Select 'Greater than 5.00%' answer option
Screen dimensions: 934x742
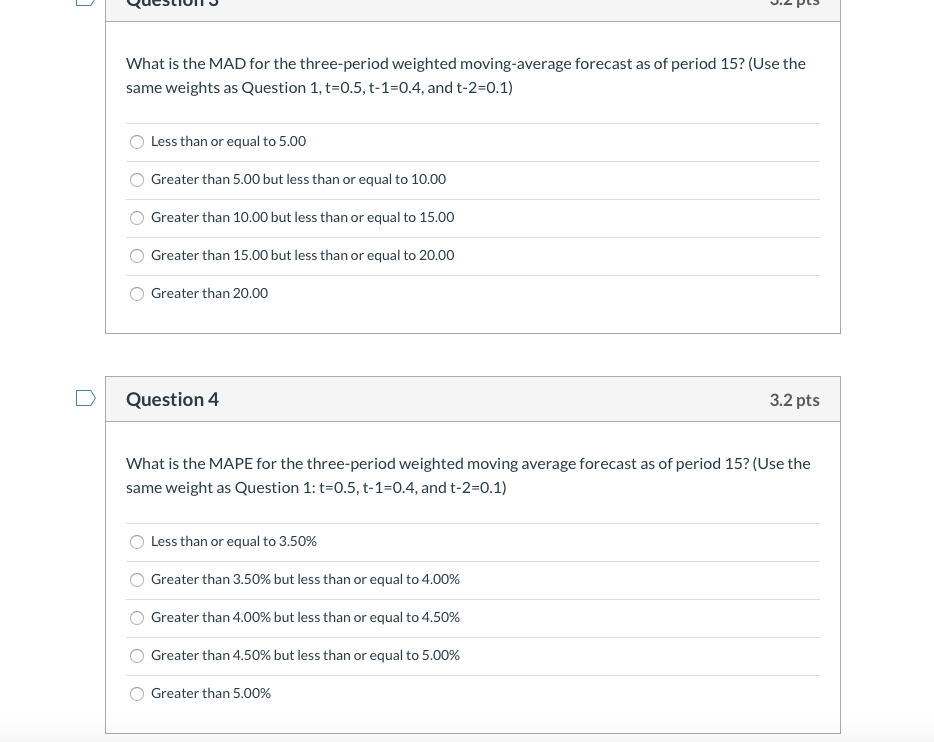coord(137,694)
